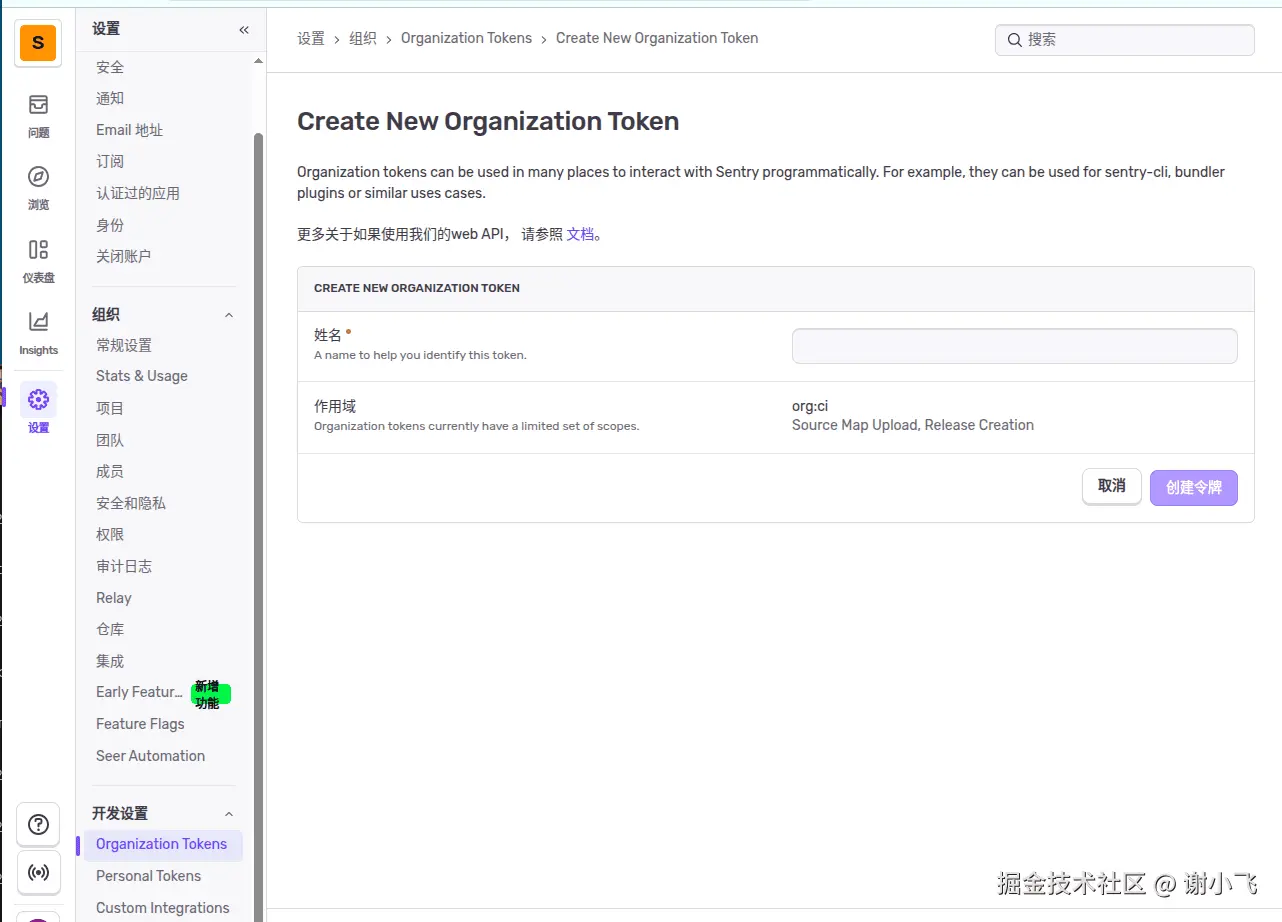Open the 仪表盘 (Dashboards) icon

(x=38, y=258)
